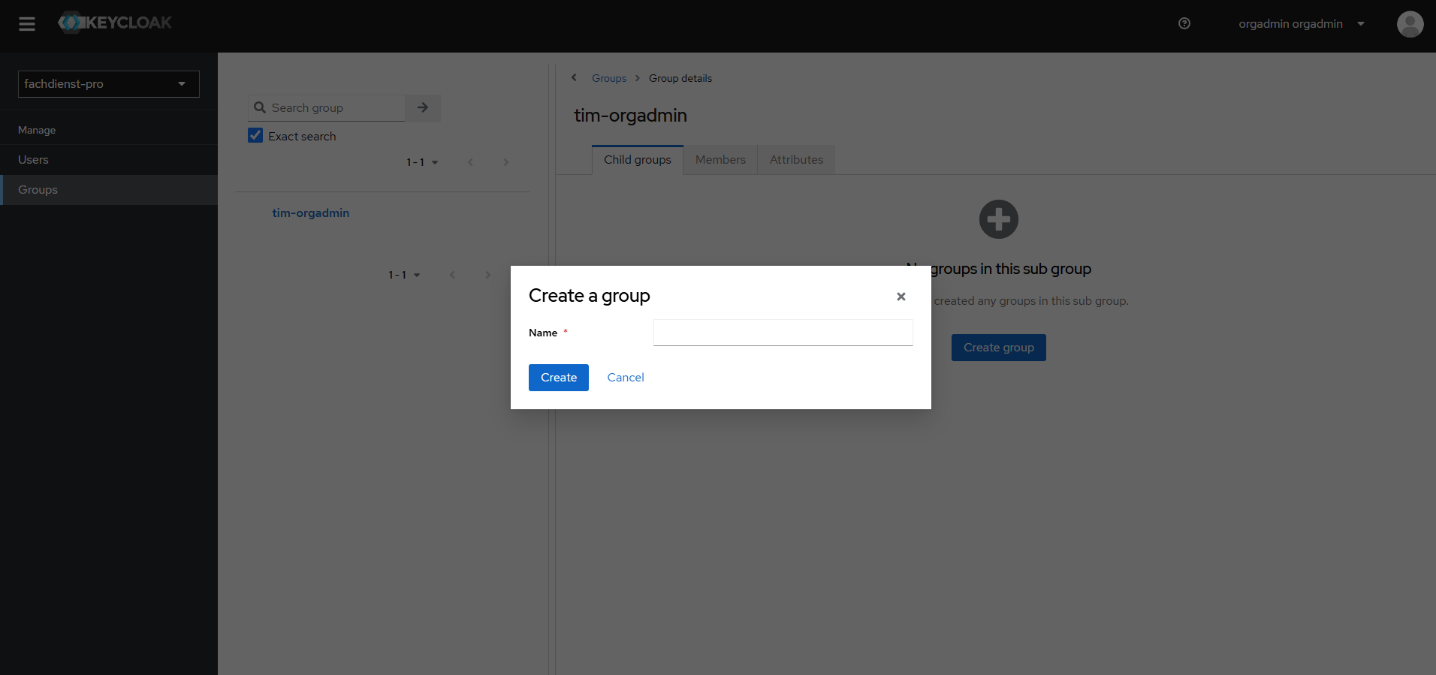Open the bottom 1-1 pagination dropdown
Screen dimensions: 1436x675
click(x=404, y=275)
